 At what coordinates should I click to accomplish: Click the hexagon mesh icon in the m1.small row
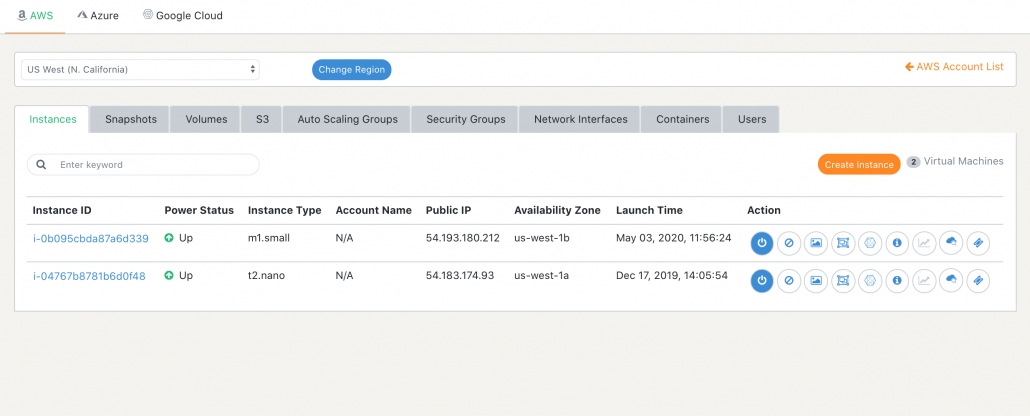pos(870,243)
